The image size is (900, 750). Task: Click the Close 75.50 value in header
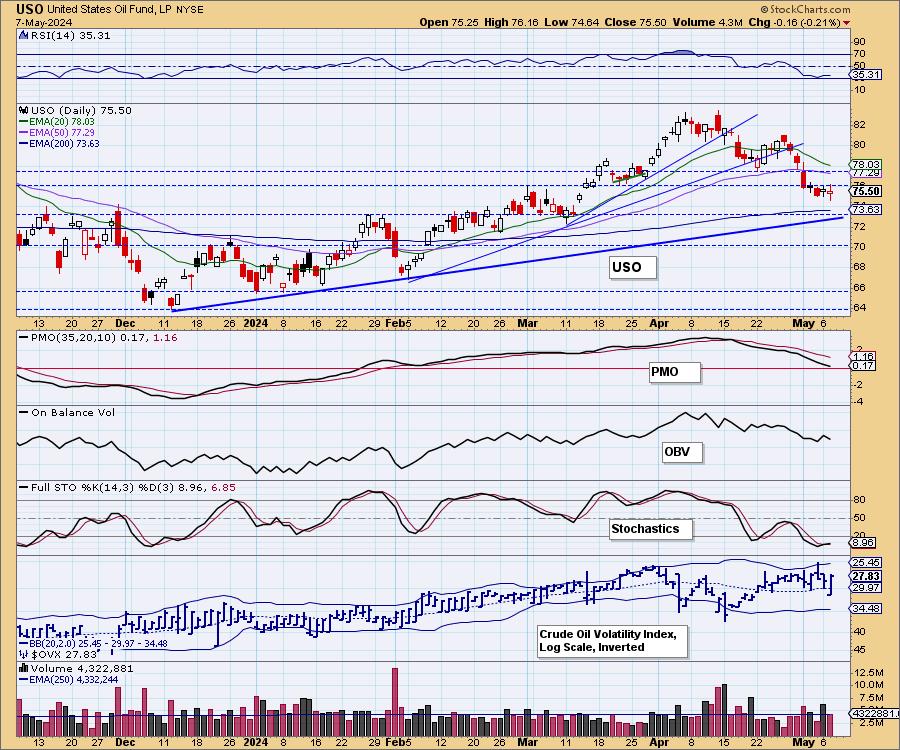click(x=635, y=22)
